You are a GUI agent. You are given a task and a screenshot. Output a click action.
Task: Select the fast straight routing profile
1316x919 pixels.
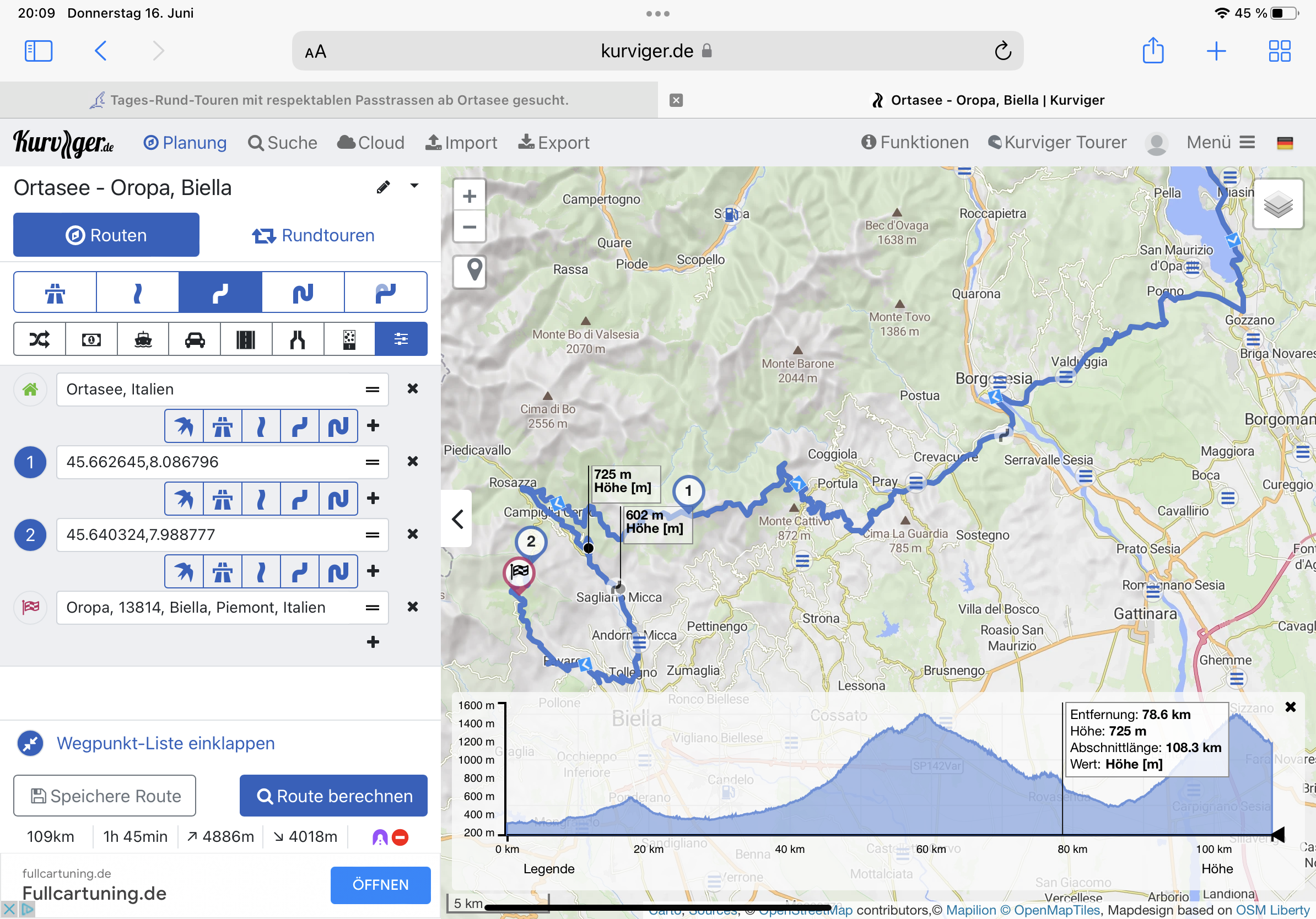click(138, 293)
